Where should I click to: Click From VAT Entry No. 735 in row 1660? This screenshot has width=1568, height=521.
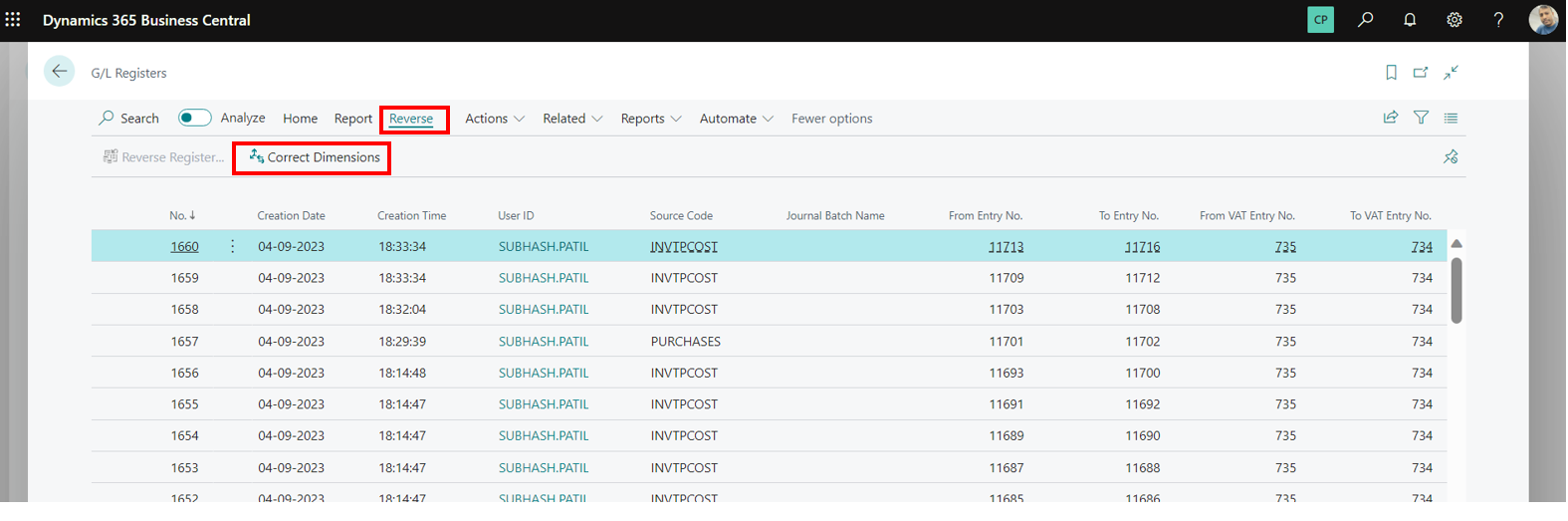coord(1285,247)
